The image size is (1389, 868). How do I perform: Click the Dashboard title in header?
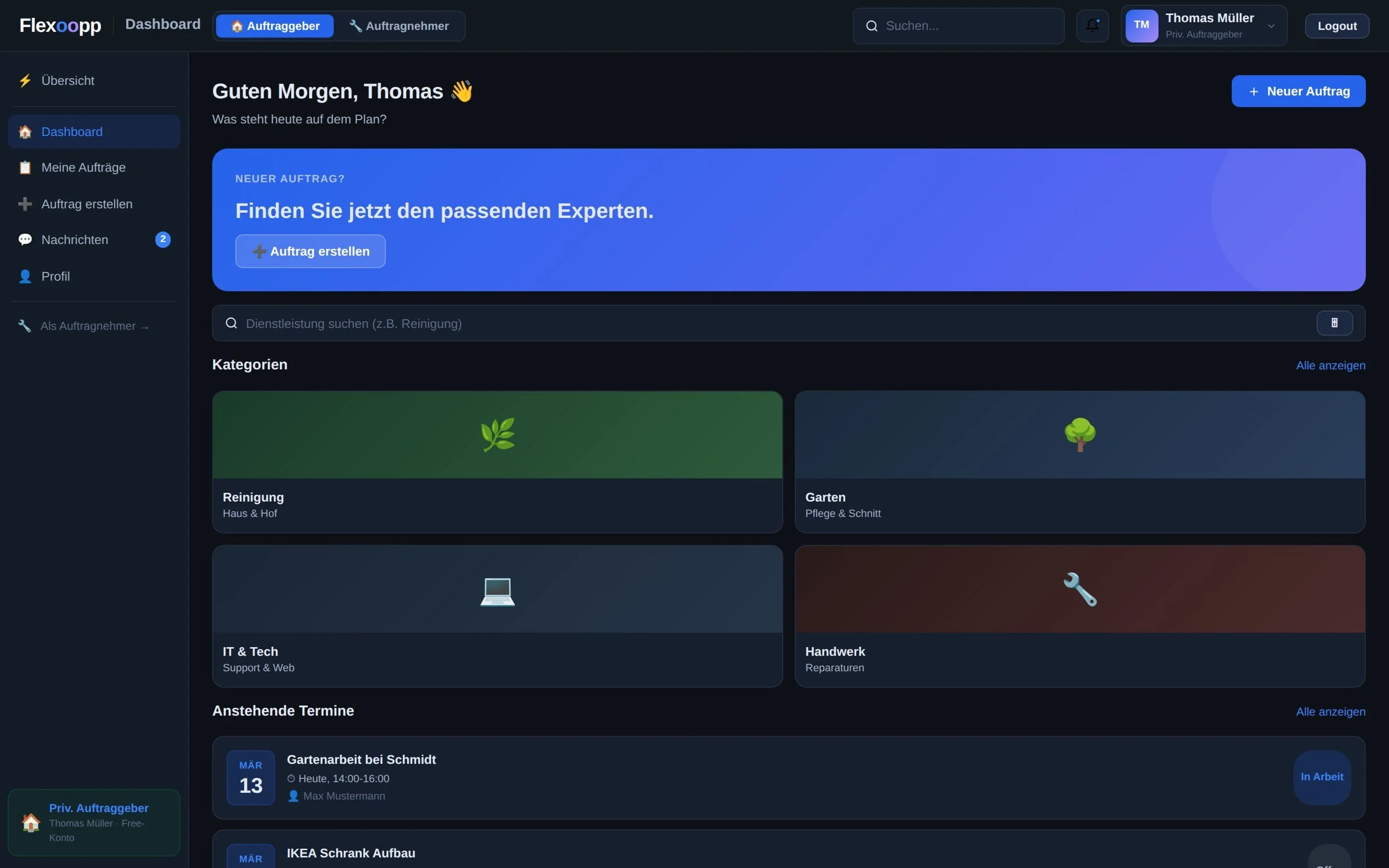(x=163, y=24)
